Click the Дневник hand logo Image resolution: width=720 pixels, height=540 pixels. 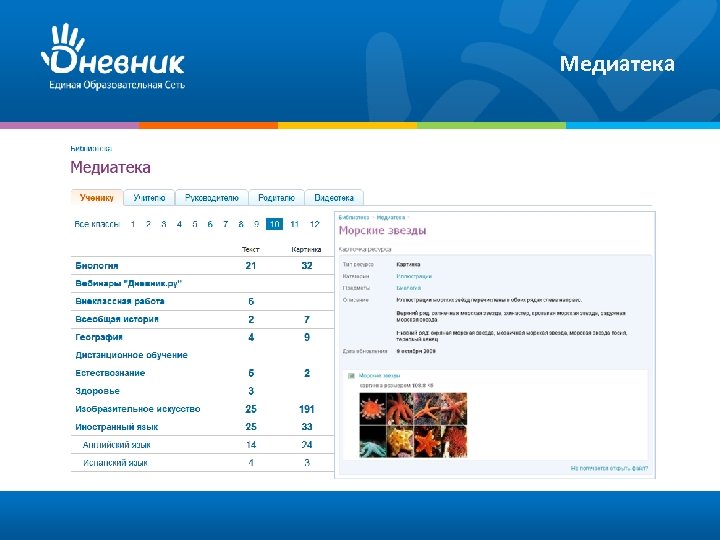(112, 56)
